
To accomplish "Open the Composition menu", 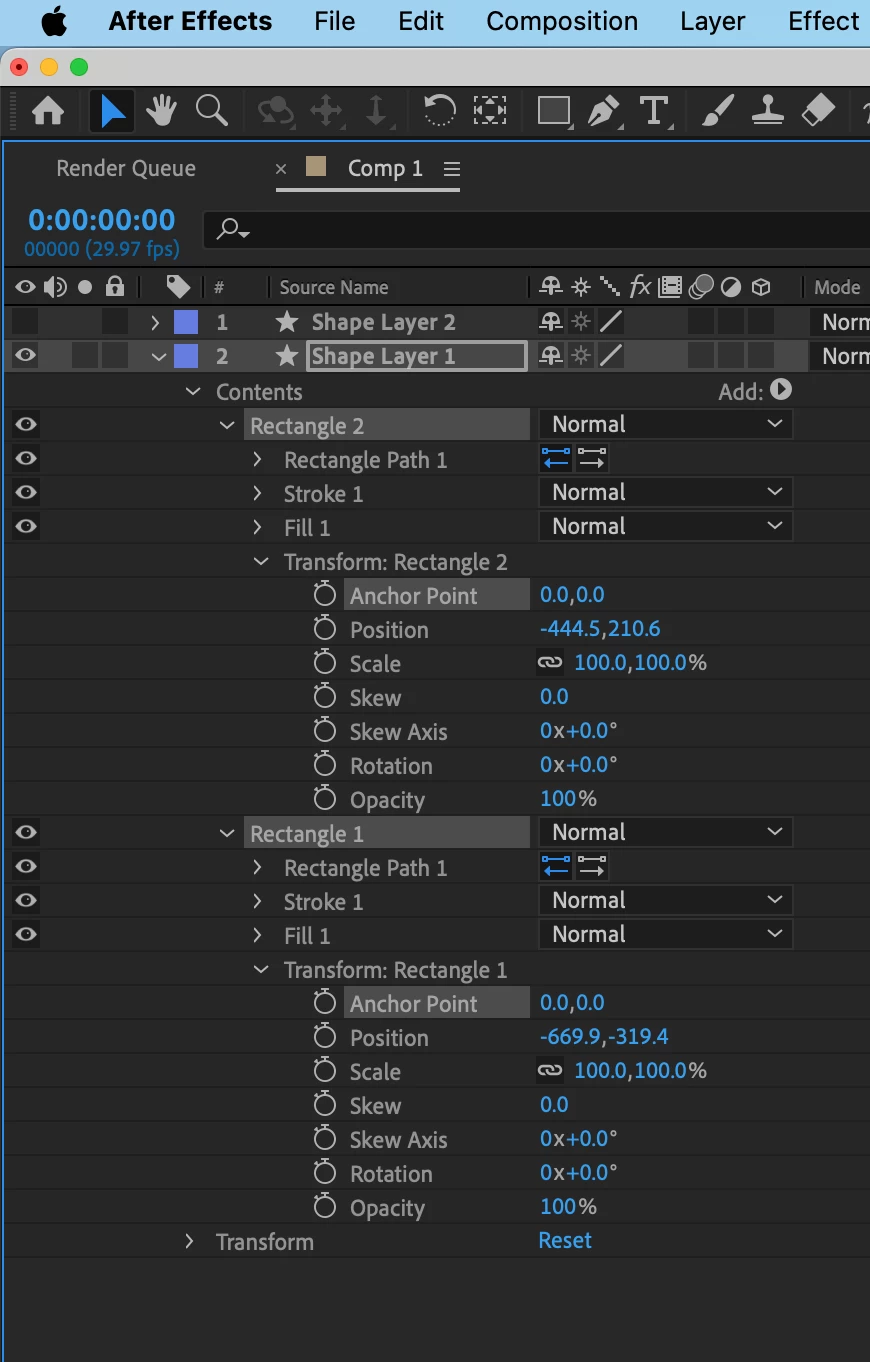I will click(x=562, y=21).
